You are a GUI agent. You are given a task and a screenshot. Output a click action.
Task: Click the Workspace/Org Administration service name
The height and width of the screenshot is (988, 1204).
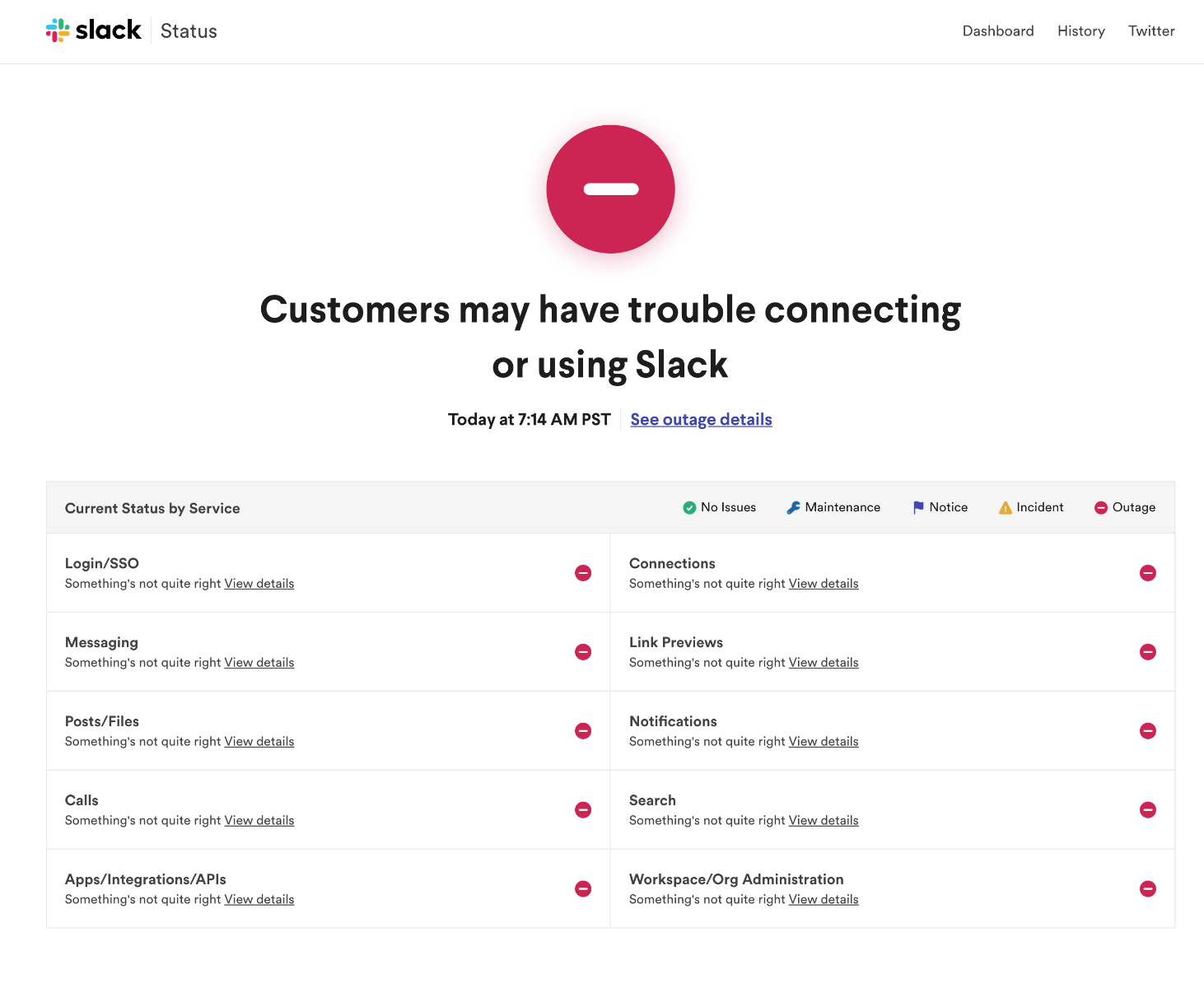[736, 879]
